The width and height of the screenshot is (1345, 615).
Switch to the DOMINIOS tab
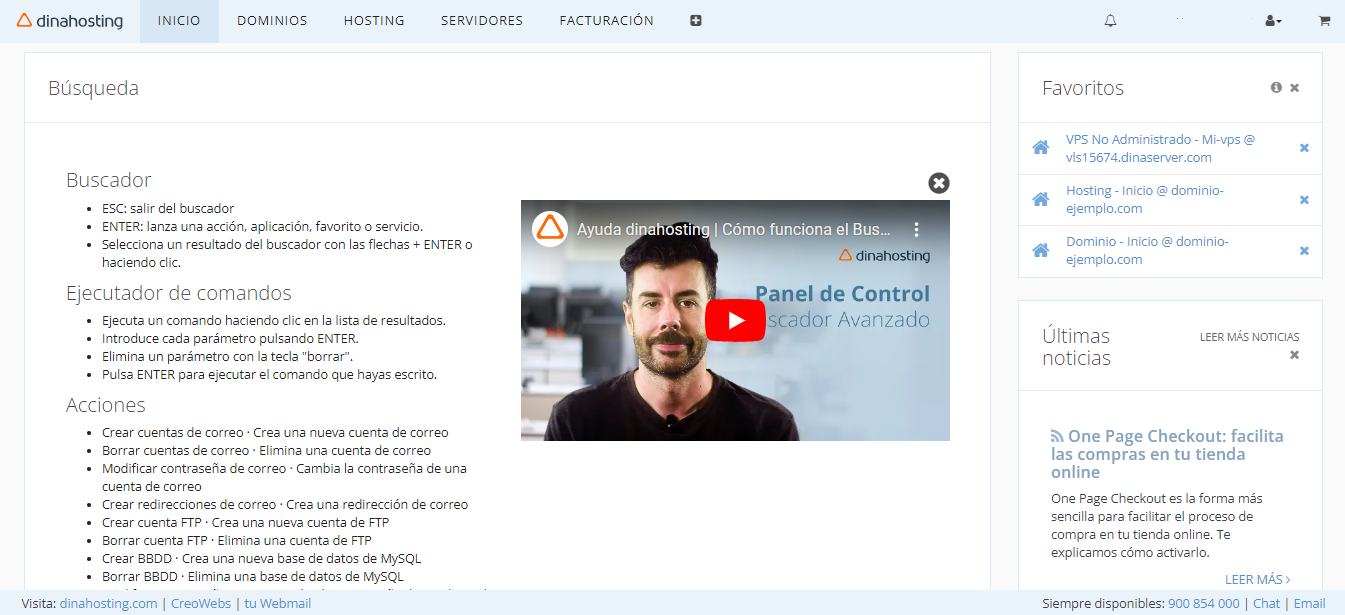tap(272, 20)
